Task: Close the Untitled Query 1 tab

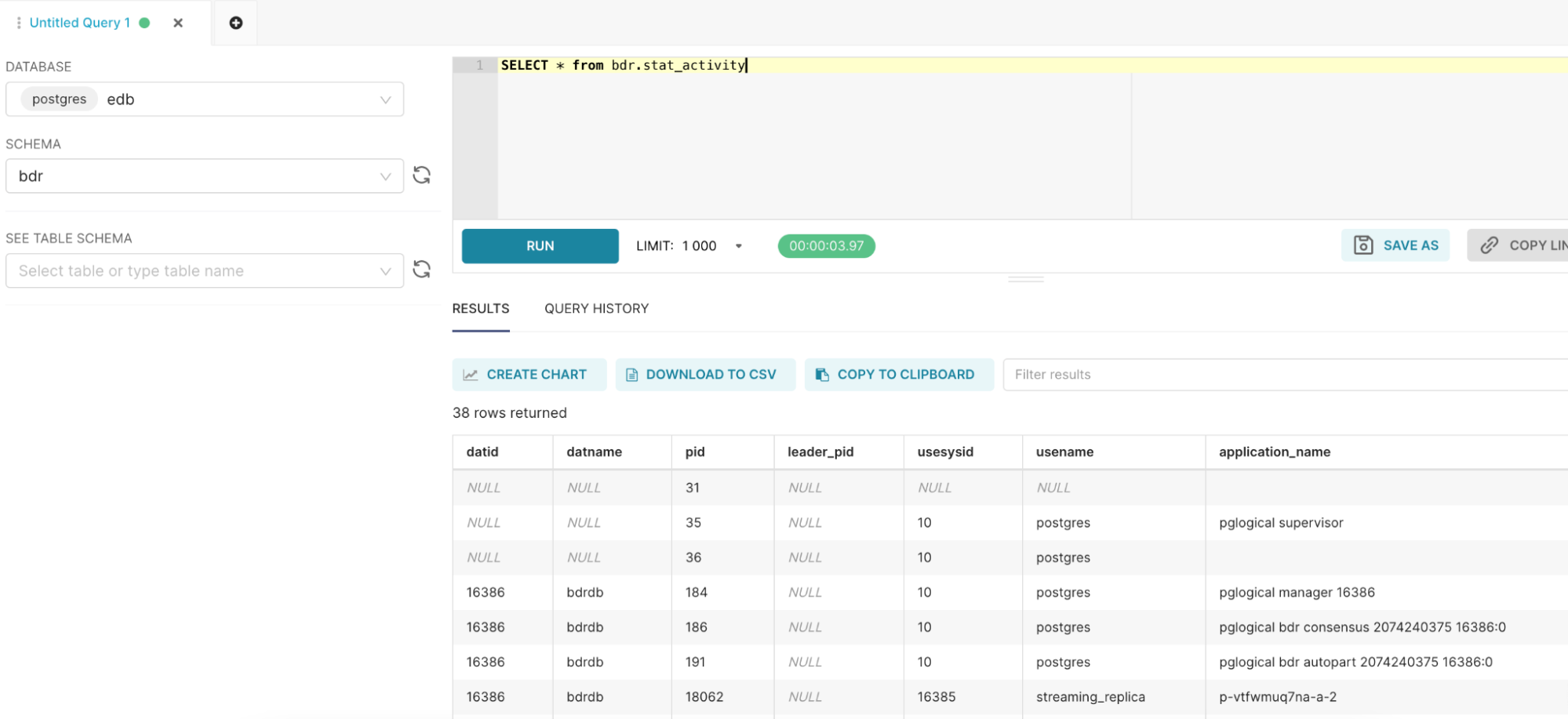Action: (x=178, y=23)
